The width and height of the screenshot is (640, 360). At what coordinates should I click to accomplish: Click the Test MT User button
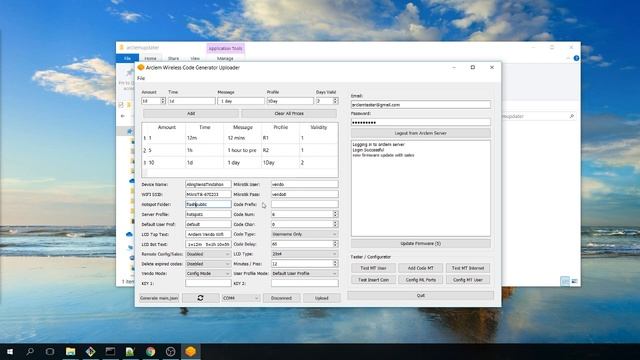pyautogui.click(x=373, y=268)
